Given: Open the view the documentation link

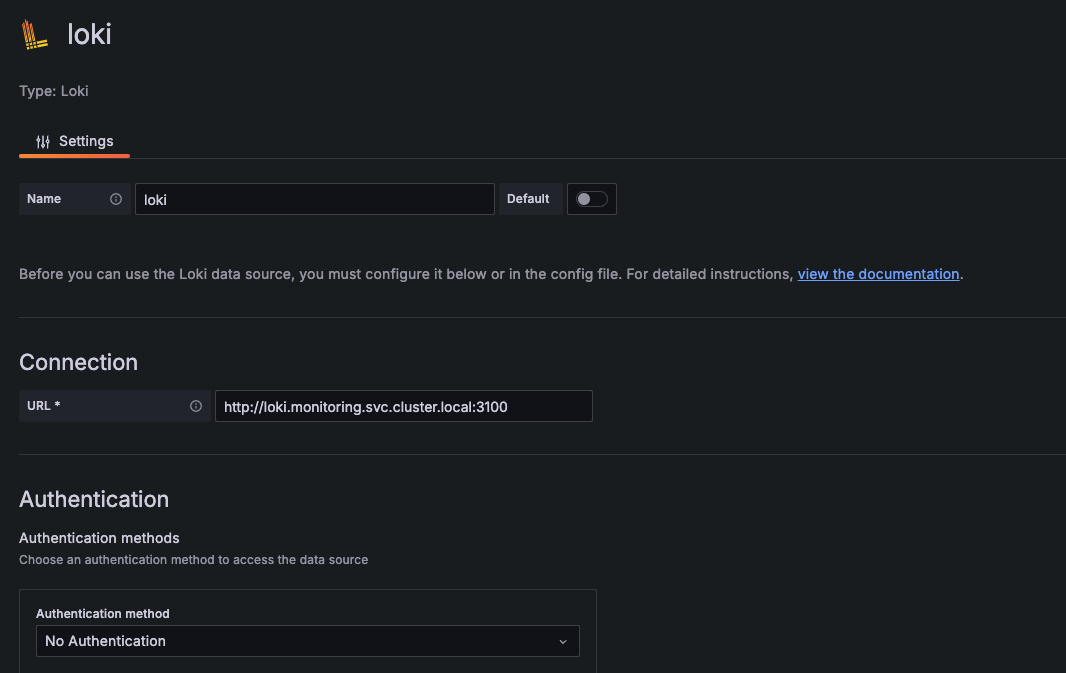Looking at the screenshot, I should pos(878,274).
